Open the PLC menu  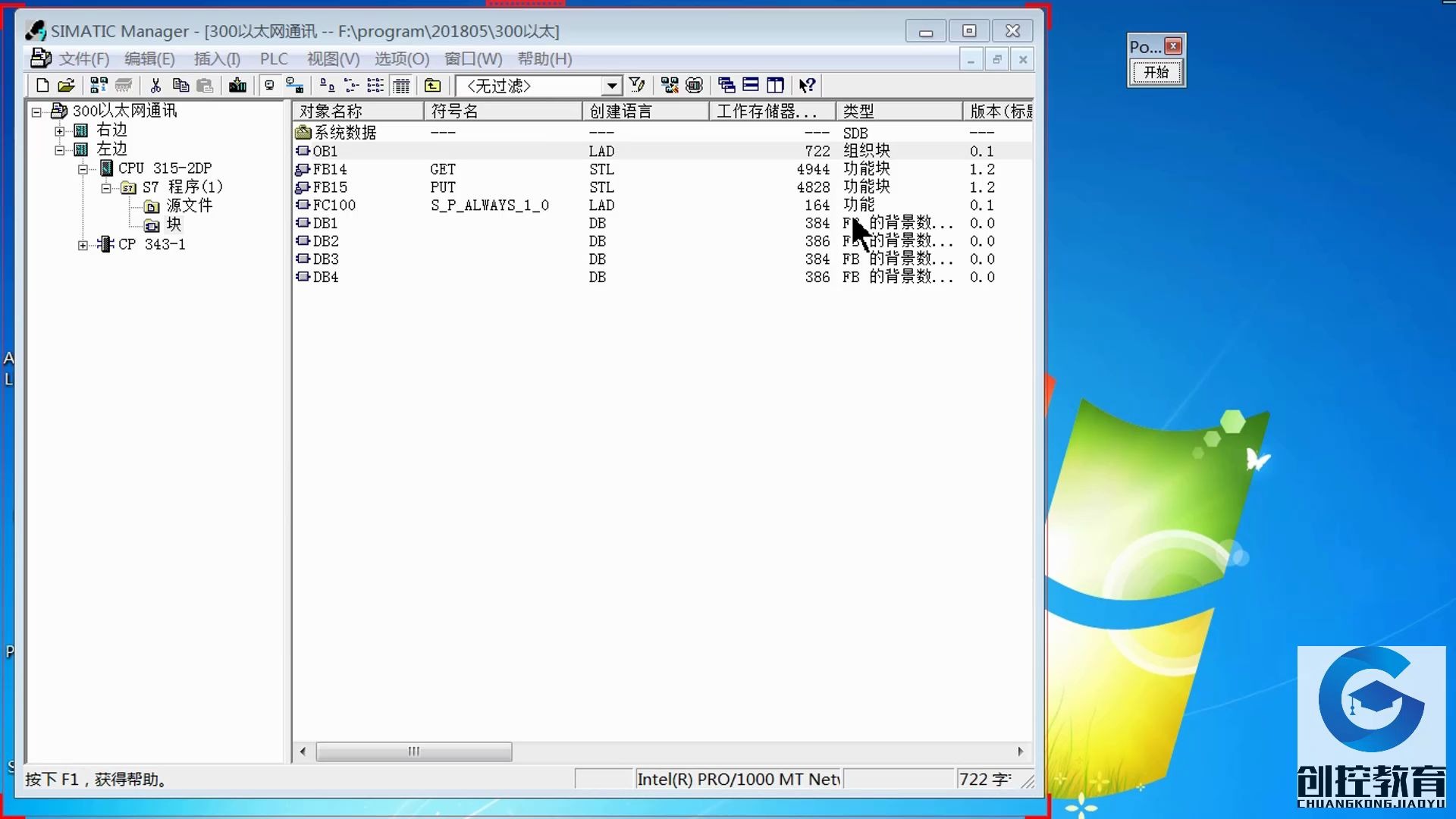pos(274,59)
